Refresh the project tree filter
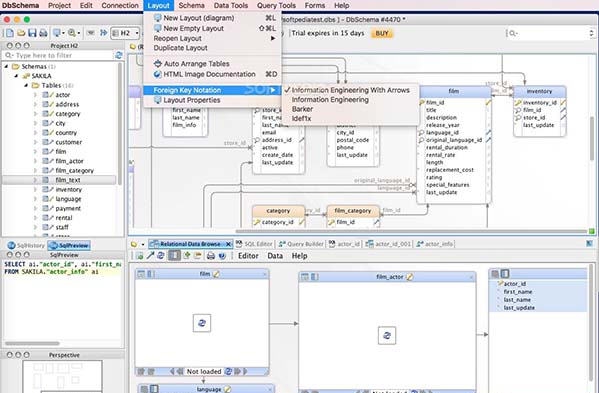This screenshot has width=599, height=393. [x=119, y=55]
